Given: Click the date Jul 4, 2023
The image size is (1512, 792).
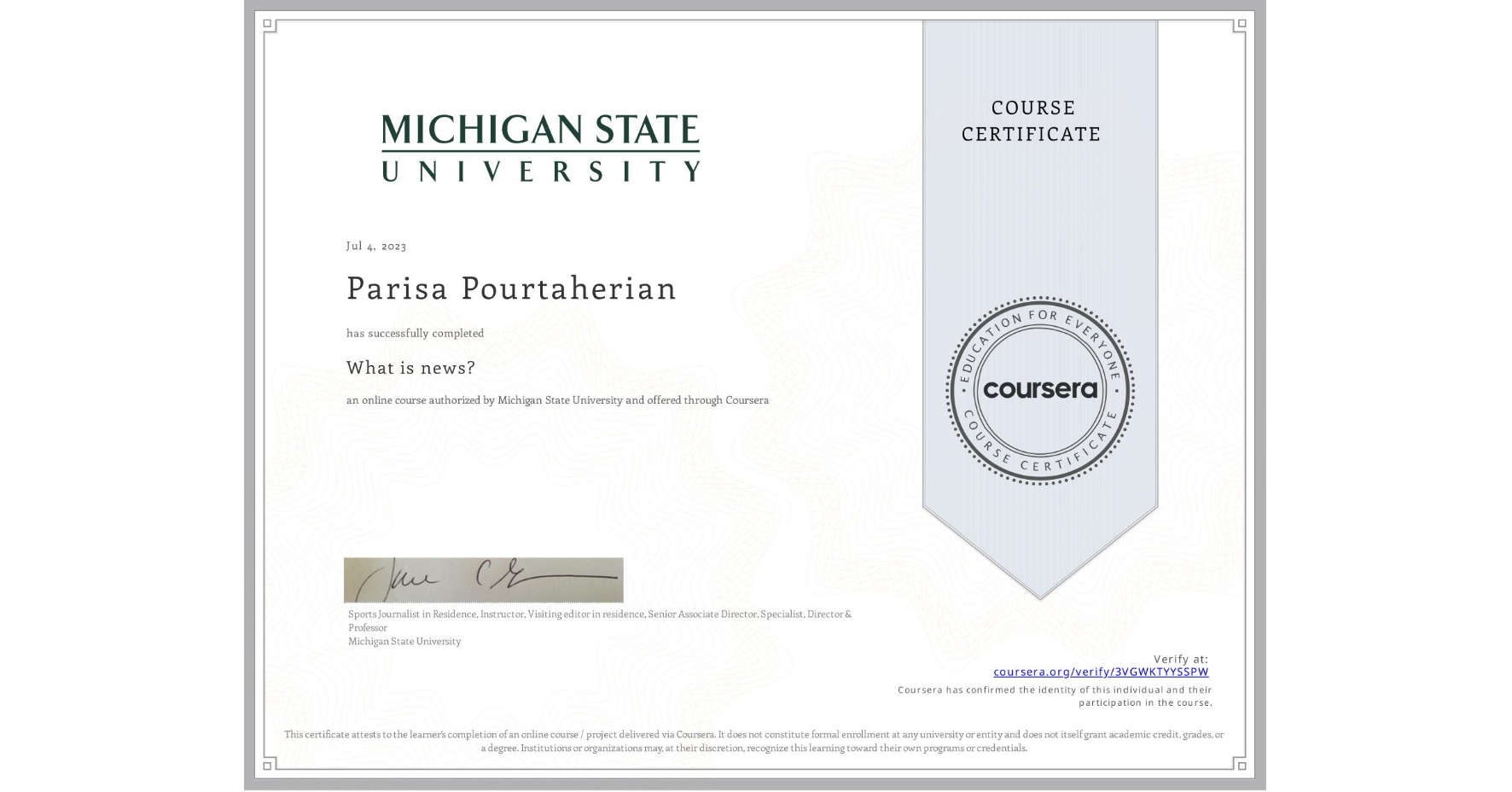Looking at the screenshot, I should [x=375, y=246].
